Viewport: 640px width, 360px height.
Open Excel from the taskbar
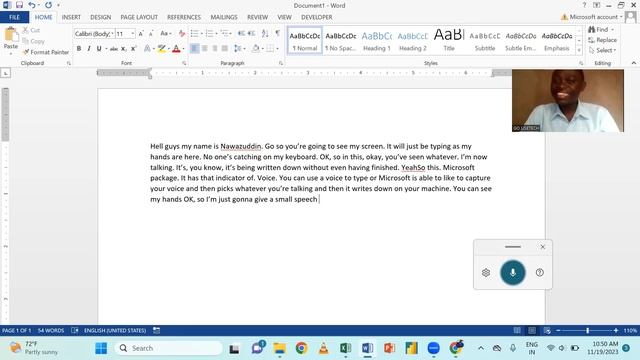coord(345,348)
